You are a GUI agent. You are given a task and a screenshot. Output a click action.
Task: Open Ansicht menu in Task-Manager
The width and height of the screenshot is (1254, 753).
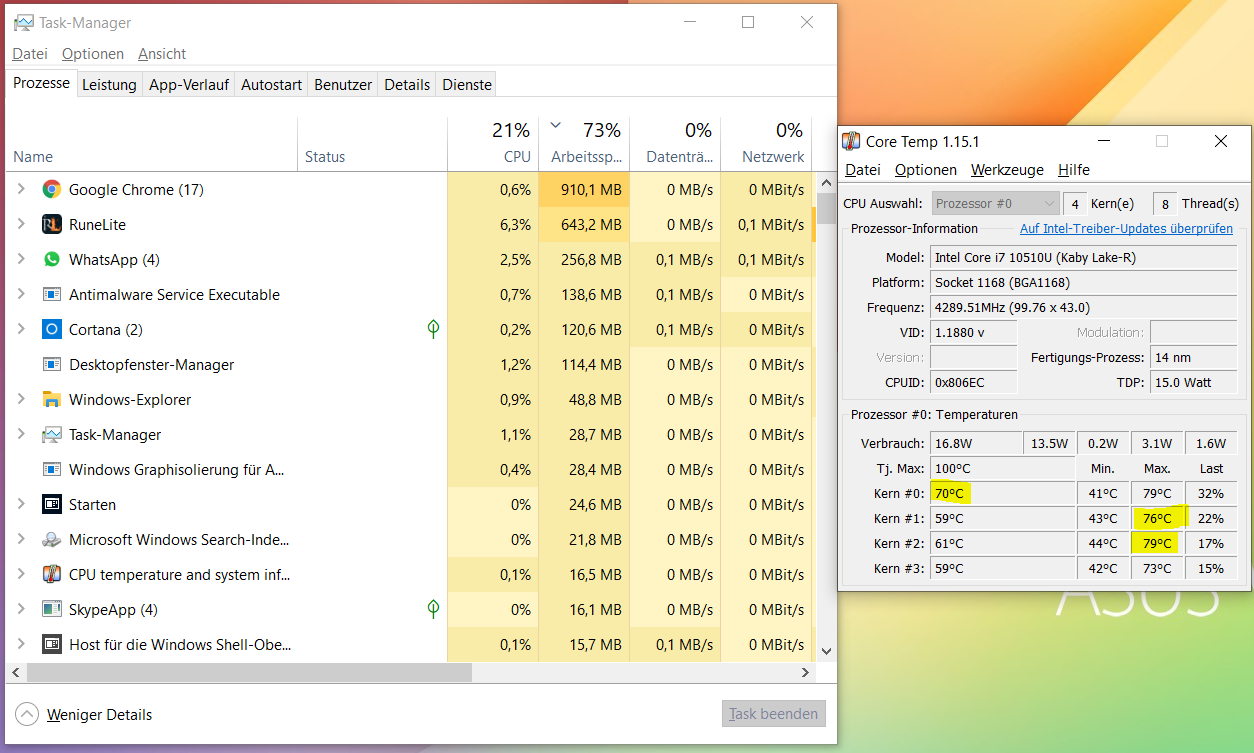(x=162, y=54)
